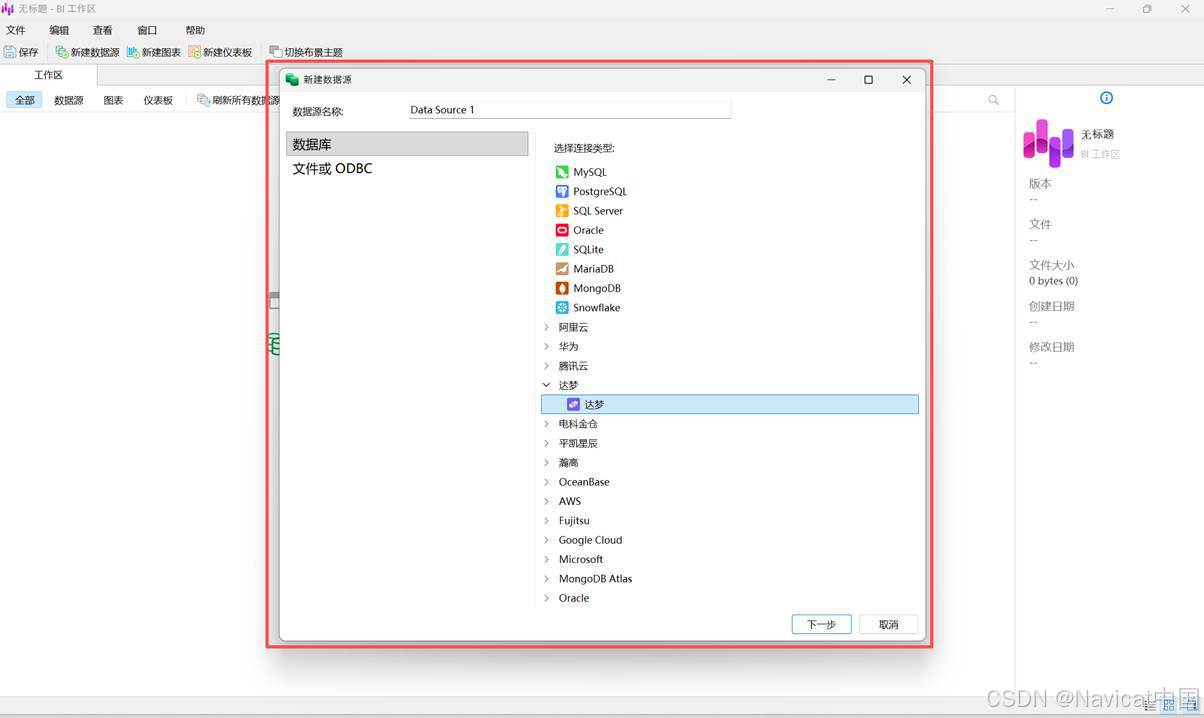Select MariaDB connection type
The width and height of the screenshot is (1204, 718).
pyautogui.click(x=585, y=269)
